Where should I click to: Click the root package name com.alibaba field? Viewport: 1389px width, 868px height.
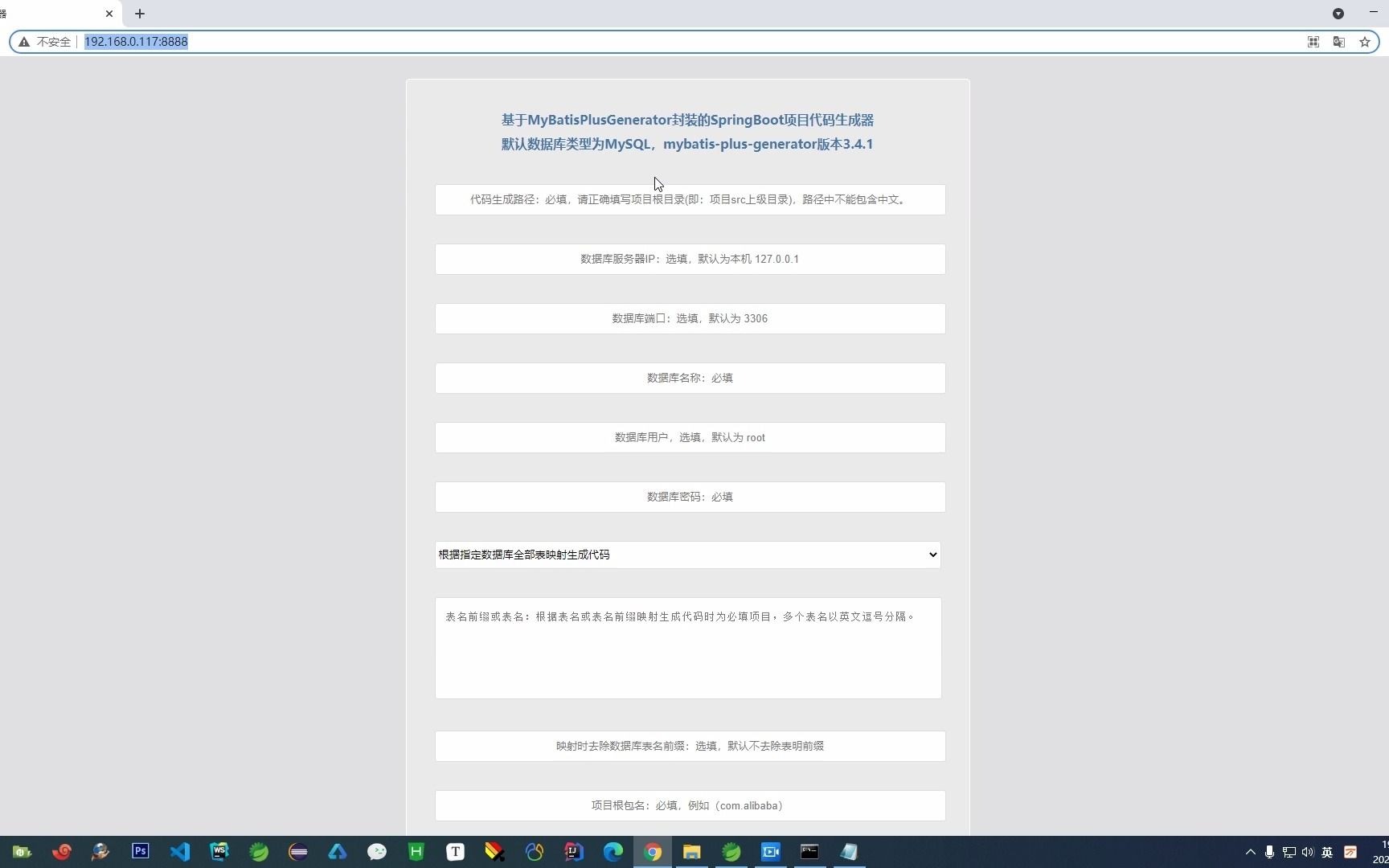pyautogui.click(x=690, y=805)
